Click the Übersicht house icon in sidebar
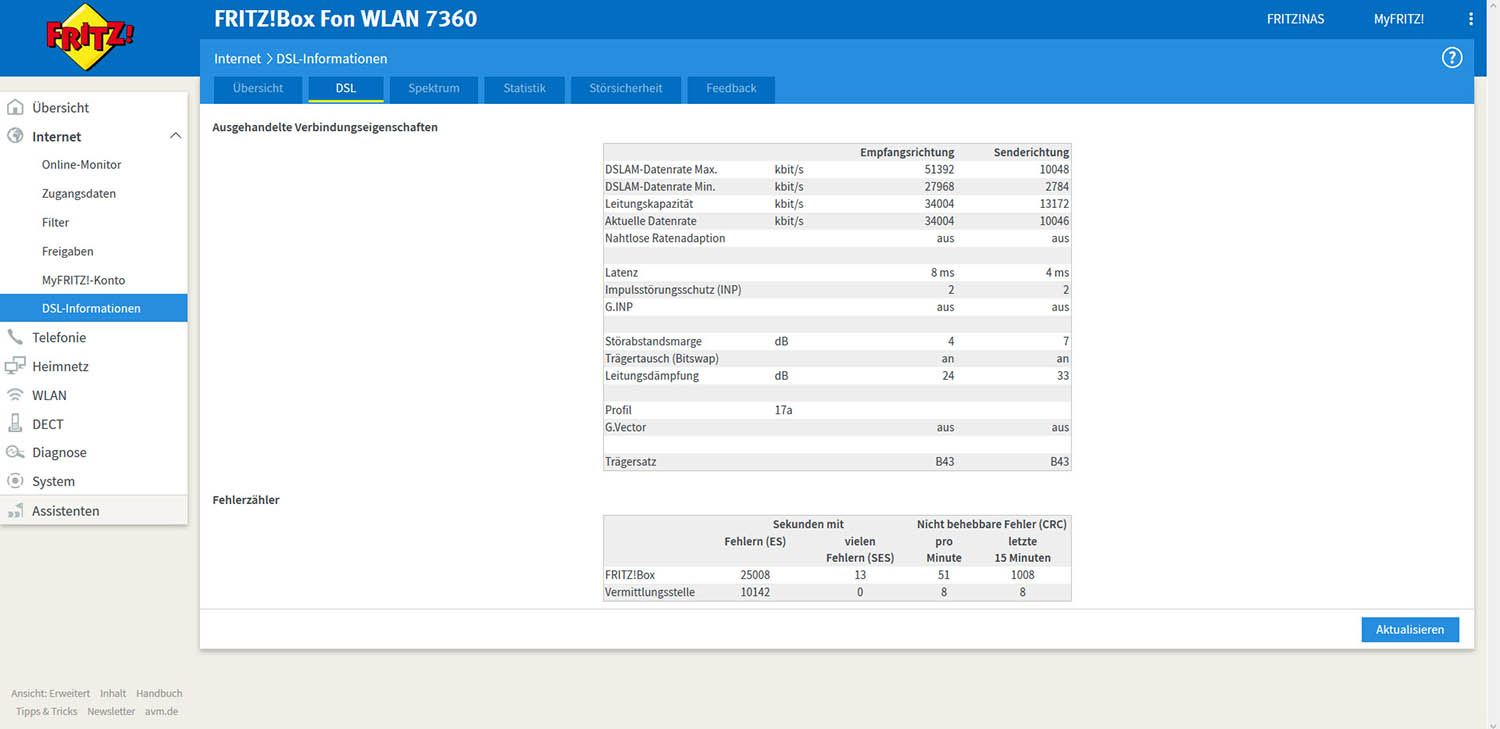The height and width of the screenshot is (729, 1500). tap(15, 107)
